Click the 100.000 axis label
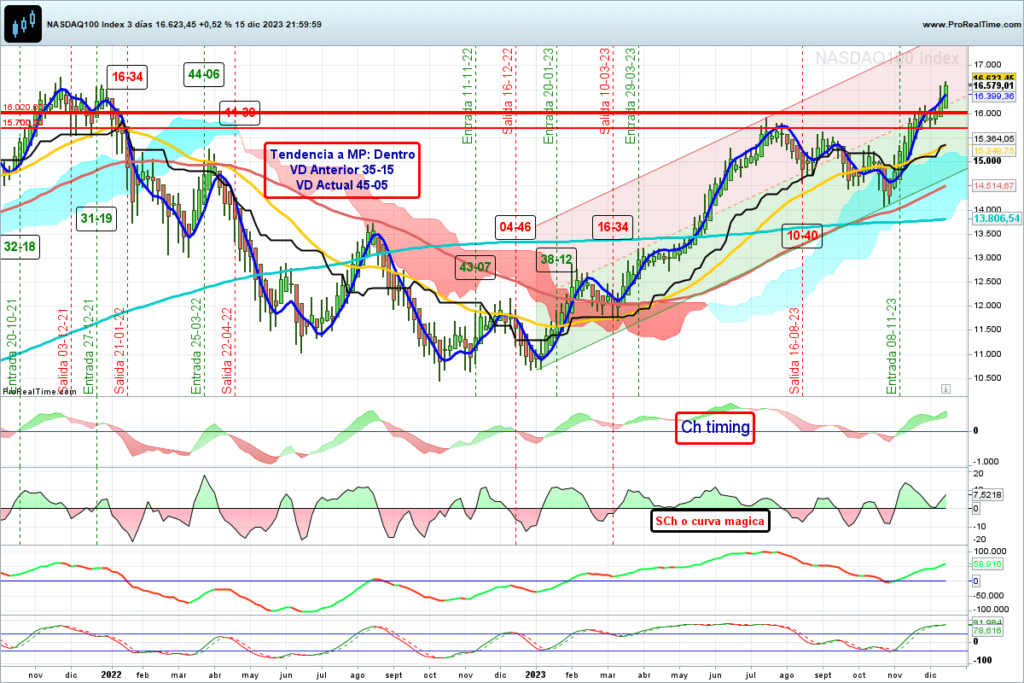 [989, 552]
